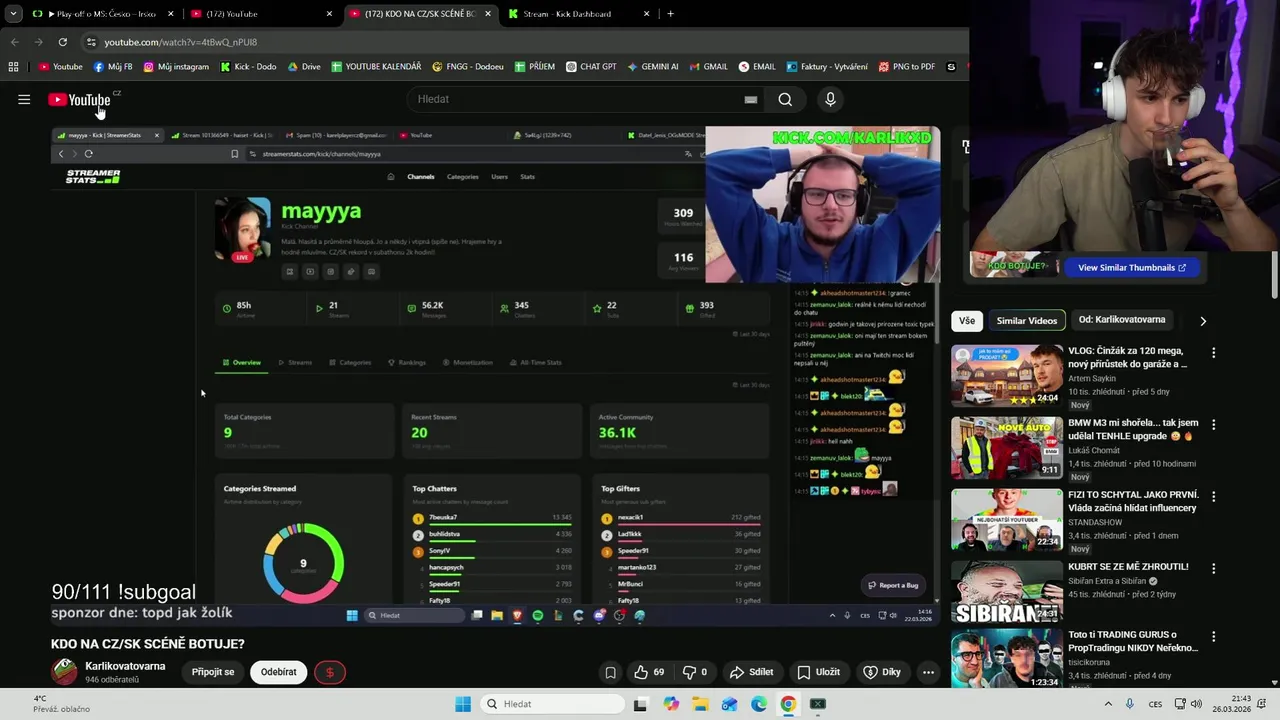Image resolution: width=1280 pixels, height=720 pixels.
Task: Open the YOUTUBE KALENDÁŘ bookmark
Action: click(x=376, y=67)
